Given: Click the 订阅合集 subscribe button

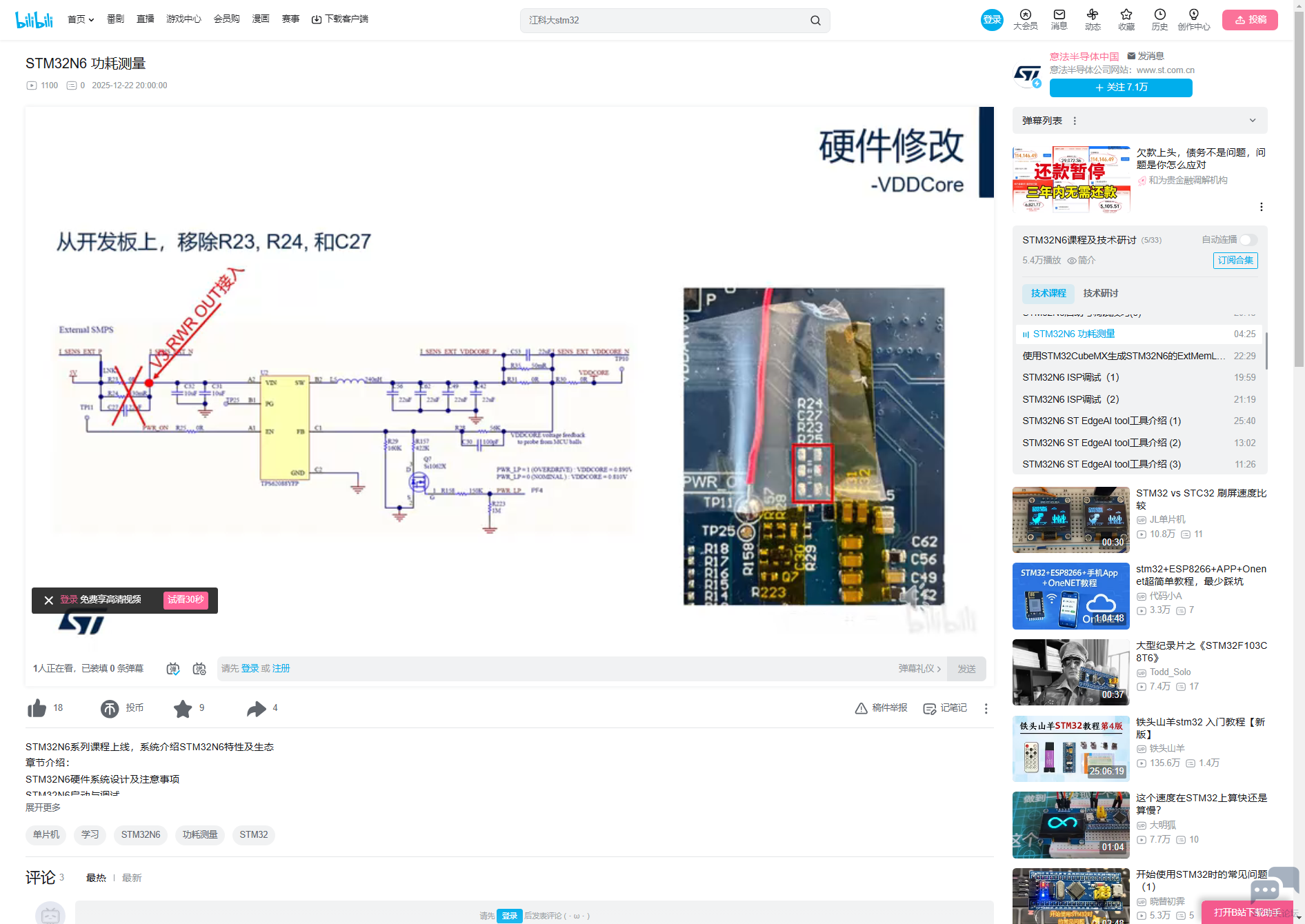Looking at the screenshot, I should [x=1235, y=261].
